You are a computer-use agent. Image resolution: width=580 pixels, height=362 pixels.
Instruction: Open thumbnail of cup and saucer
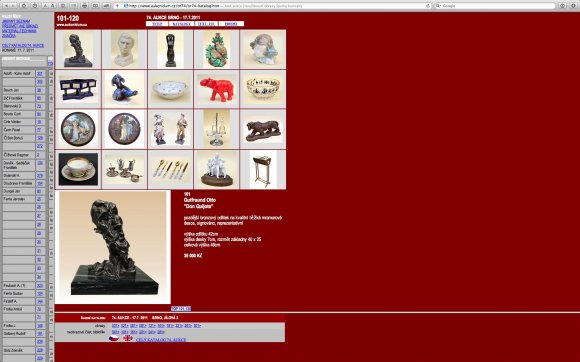tap(78, 169)
